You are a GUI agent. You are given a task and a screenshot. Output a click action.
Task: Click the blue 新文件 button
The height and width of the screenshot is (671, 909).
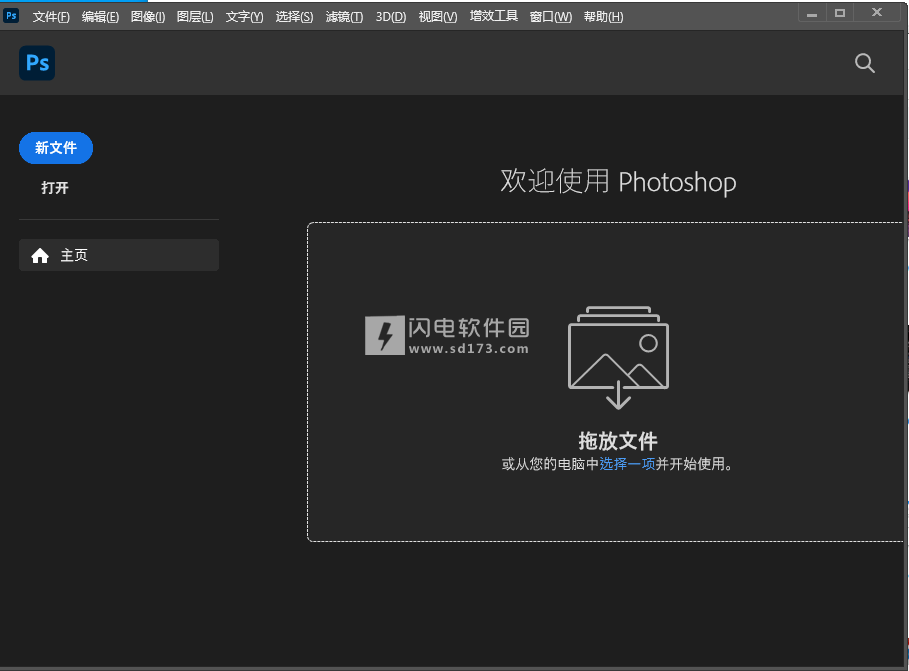[56, 148]
